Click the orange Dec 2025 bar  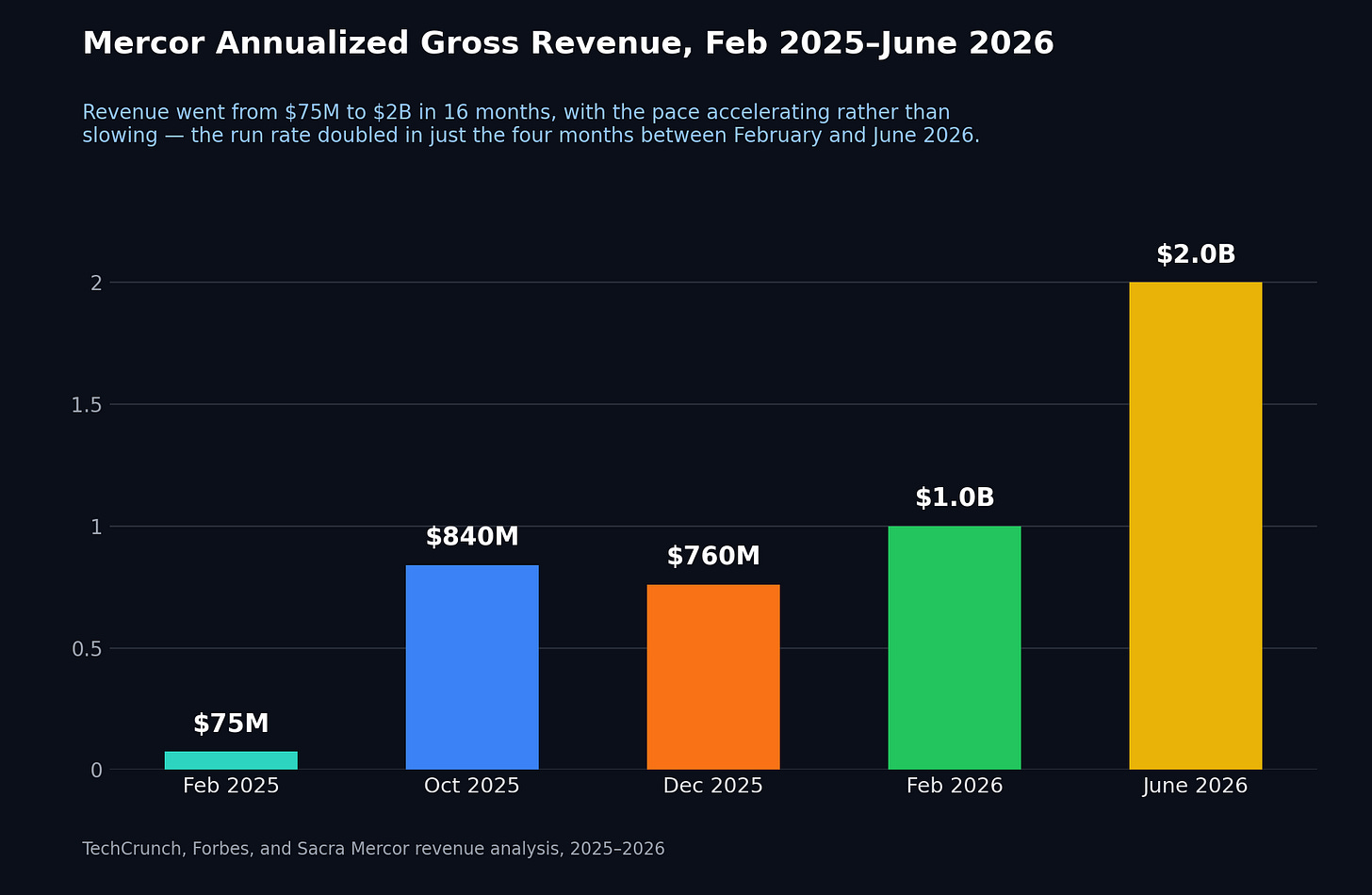[x=713, y=677]
